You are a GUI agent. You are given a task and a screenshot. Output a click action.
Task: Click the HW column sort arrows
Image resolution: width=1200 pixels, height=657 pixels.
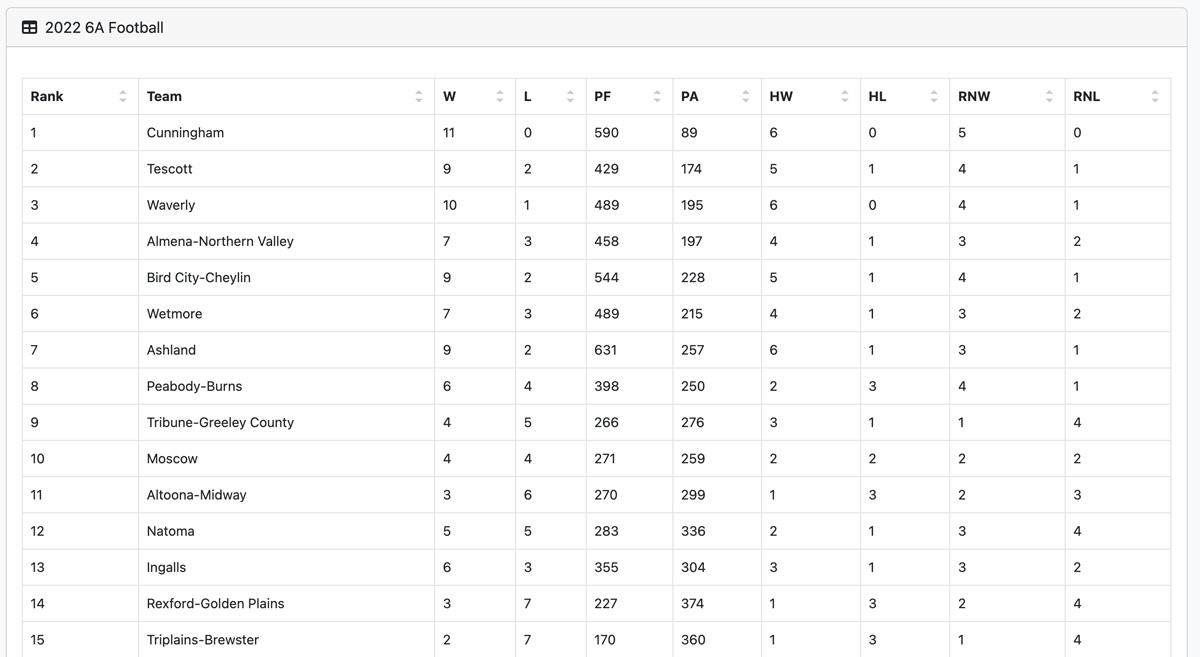pos(845,97)
